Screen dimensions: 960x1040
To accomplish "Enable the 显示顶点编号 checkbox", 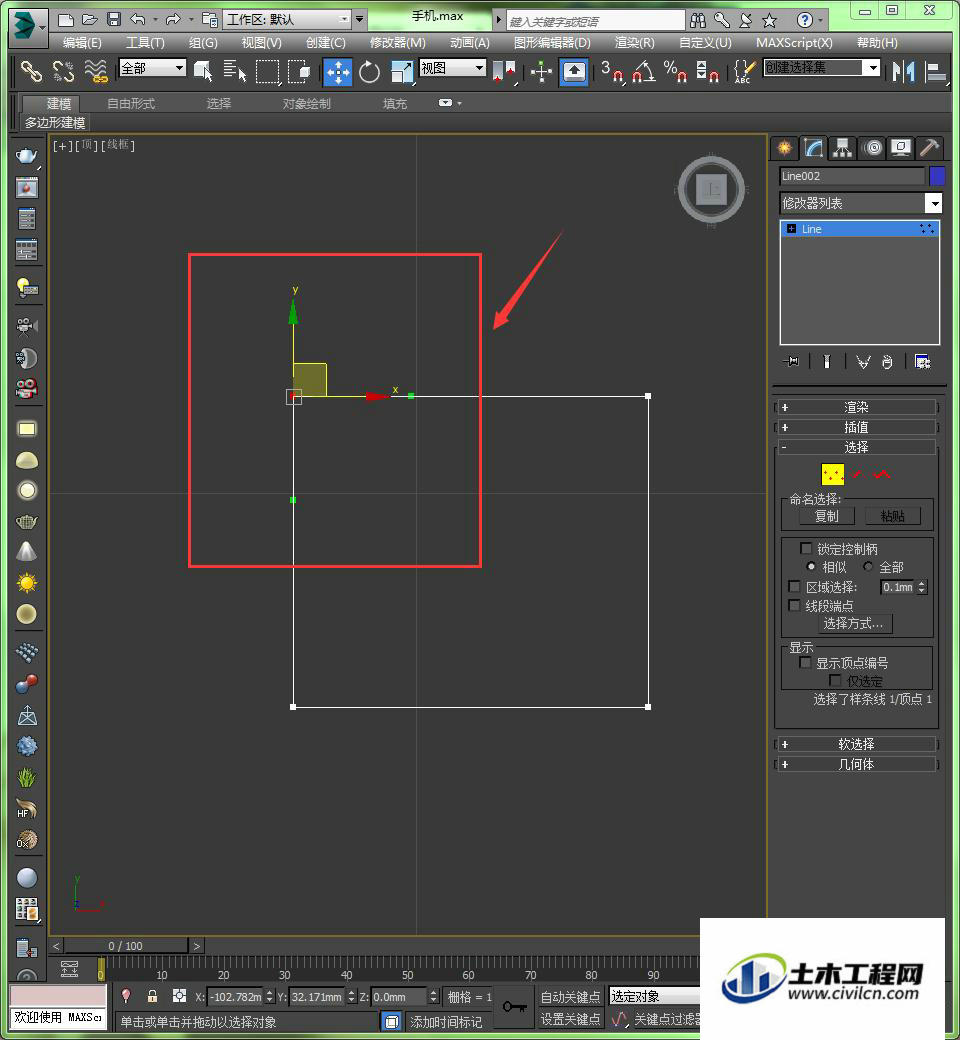I will tap(805, 663).
